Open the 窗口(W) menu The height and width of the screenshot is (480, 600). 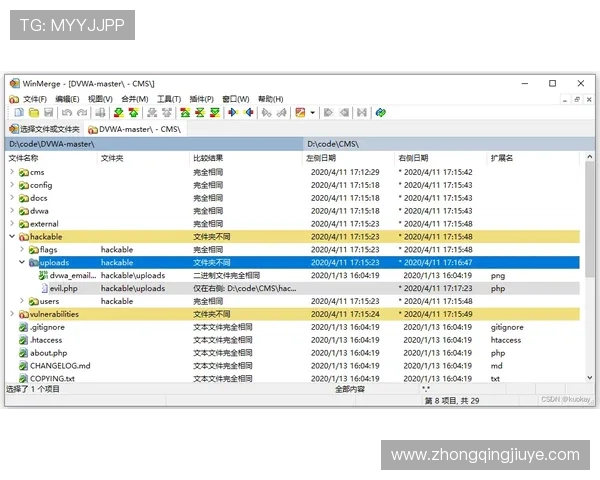click(236, 99)
